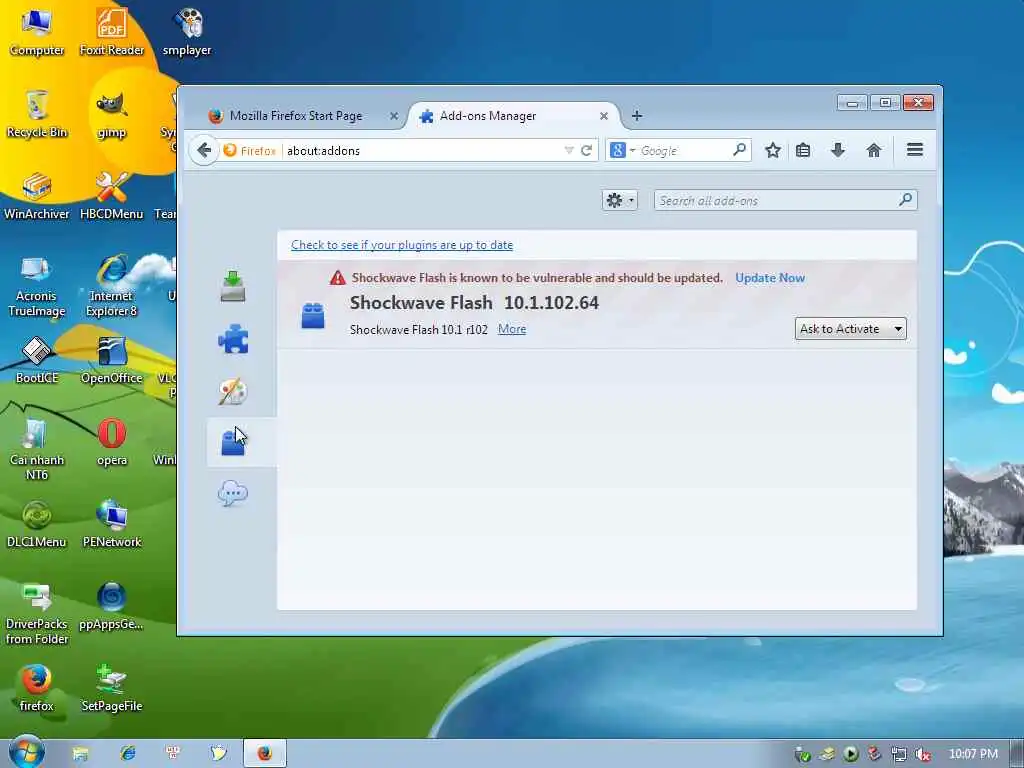Click More link for Shockwave Flash
Image resolution: width=1024 pixels, height=768 pixels.
512,329
